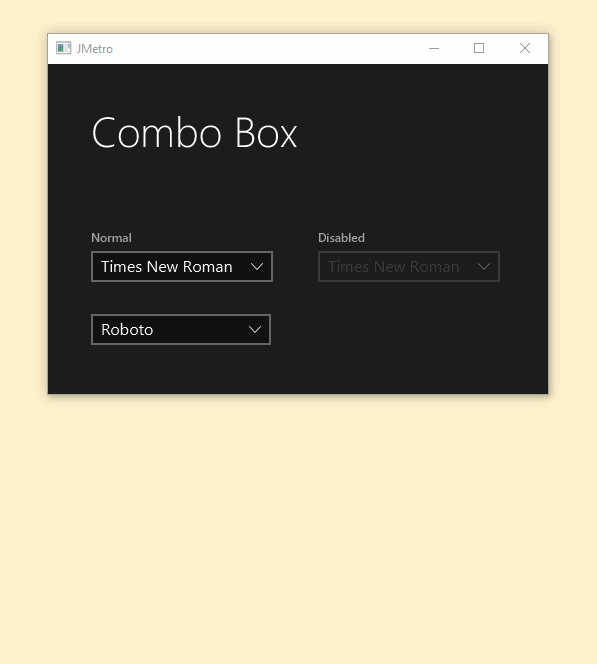Open the Normal Times New Roman combo box
597x664 pixels.
click(182, 266)
